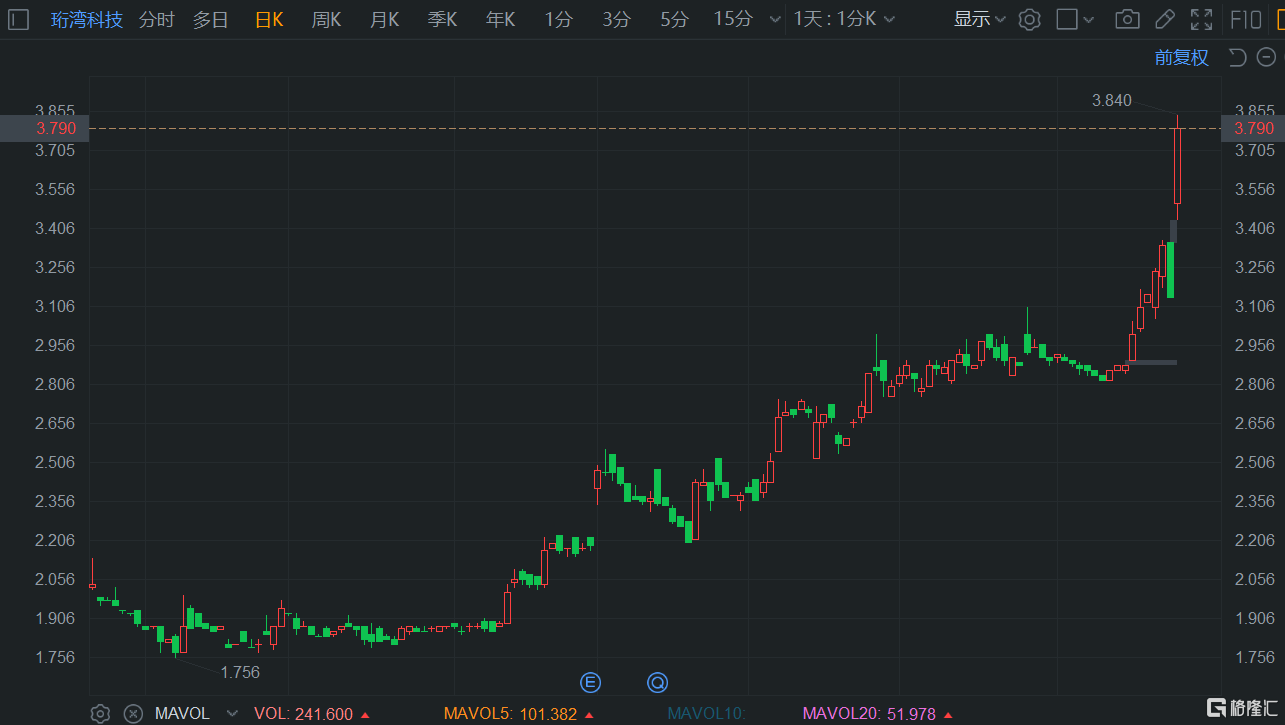Select the 年K yearly candlestick tab
The height and width of the screenshot is (725, 1285).
(x=500, y=19)
